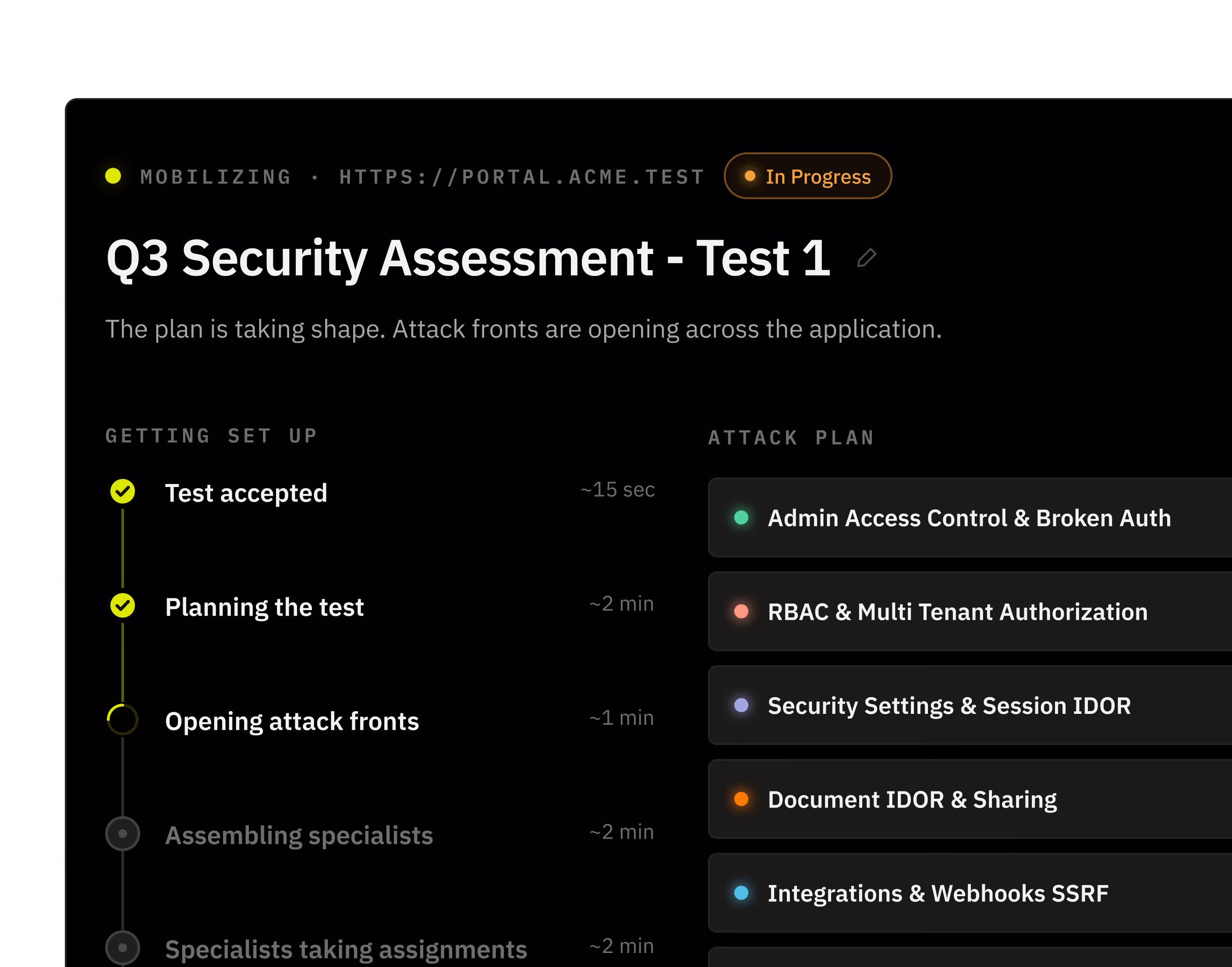Image resolution: width=1232 pixels, height=967 pixels.
Task: Click the In Progress status badge
Action: (808, 176)
